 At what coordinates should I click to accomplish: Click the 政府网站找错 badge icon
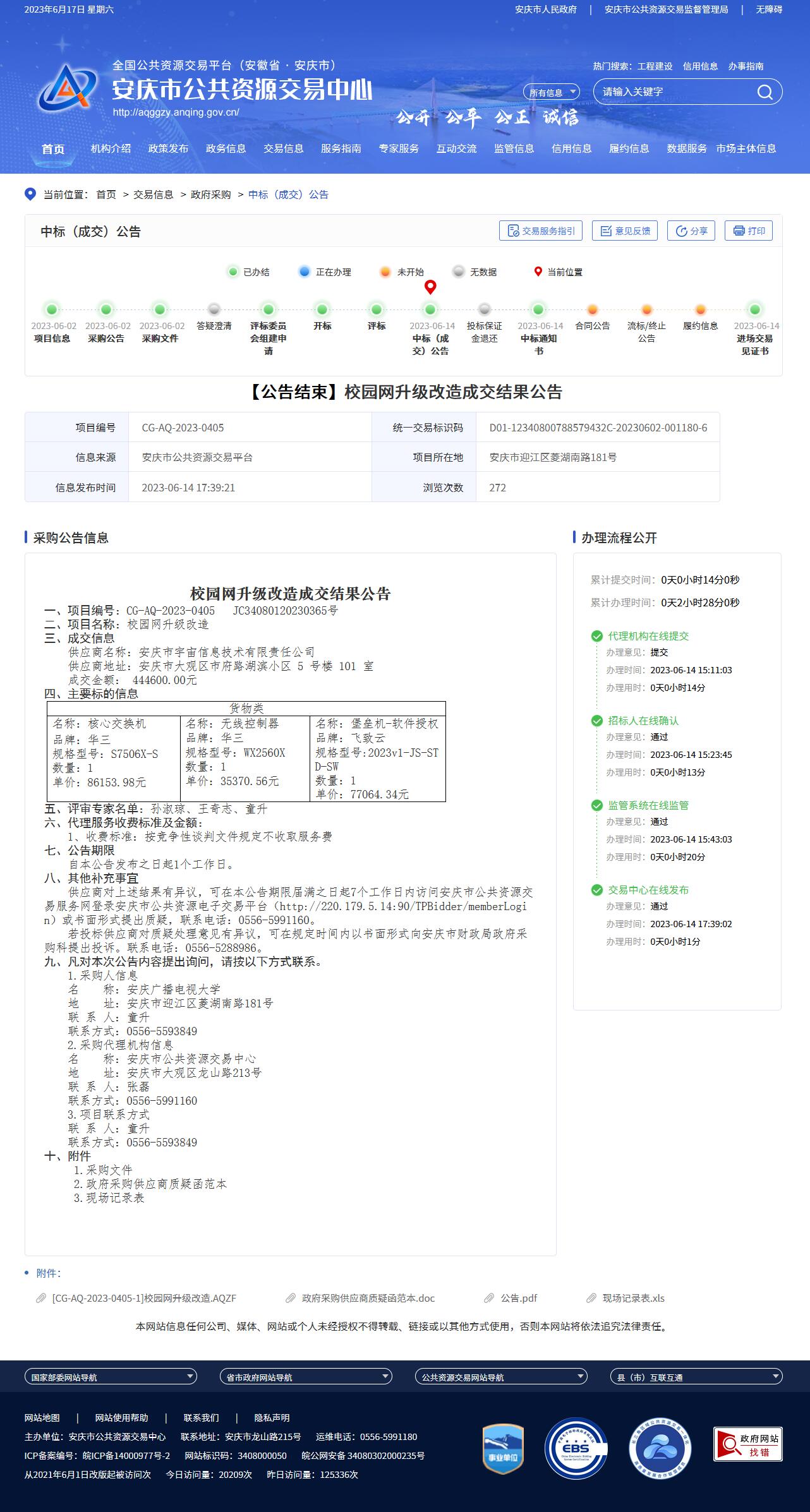point(747,1444)
